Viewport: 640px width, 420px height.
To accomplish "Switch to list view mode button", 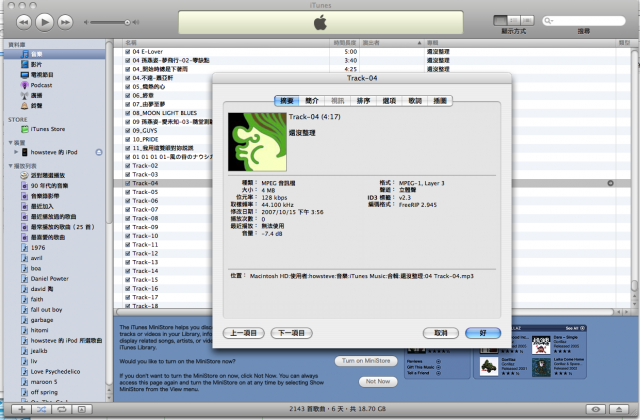I will (x=500, y=20).
